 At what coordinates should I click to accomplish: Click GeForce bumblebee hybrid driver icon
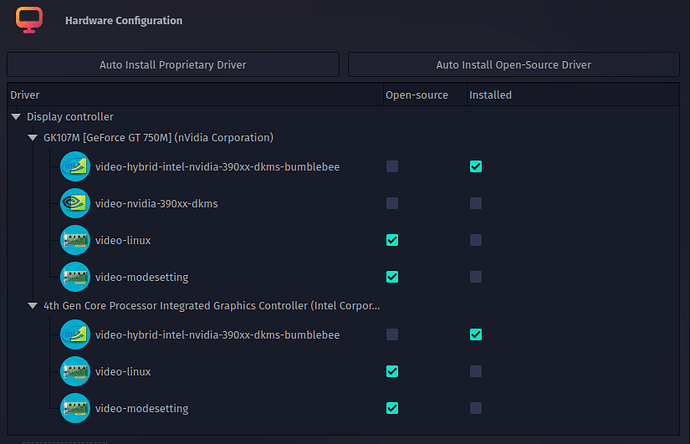(75, 167)
